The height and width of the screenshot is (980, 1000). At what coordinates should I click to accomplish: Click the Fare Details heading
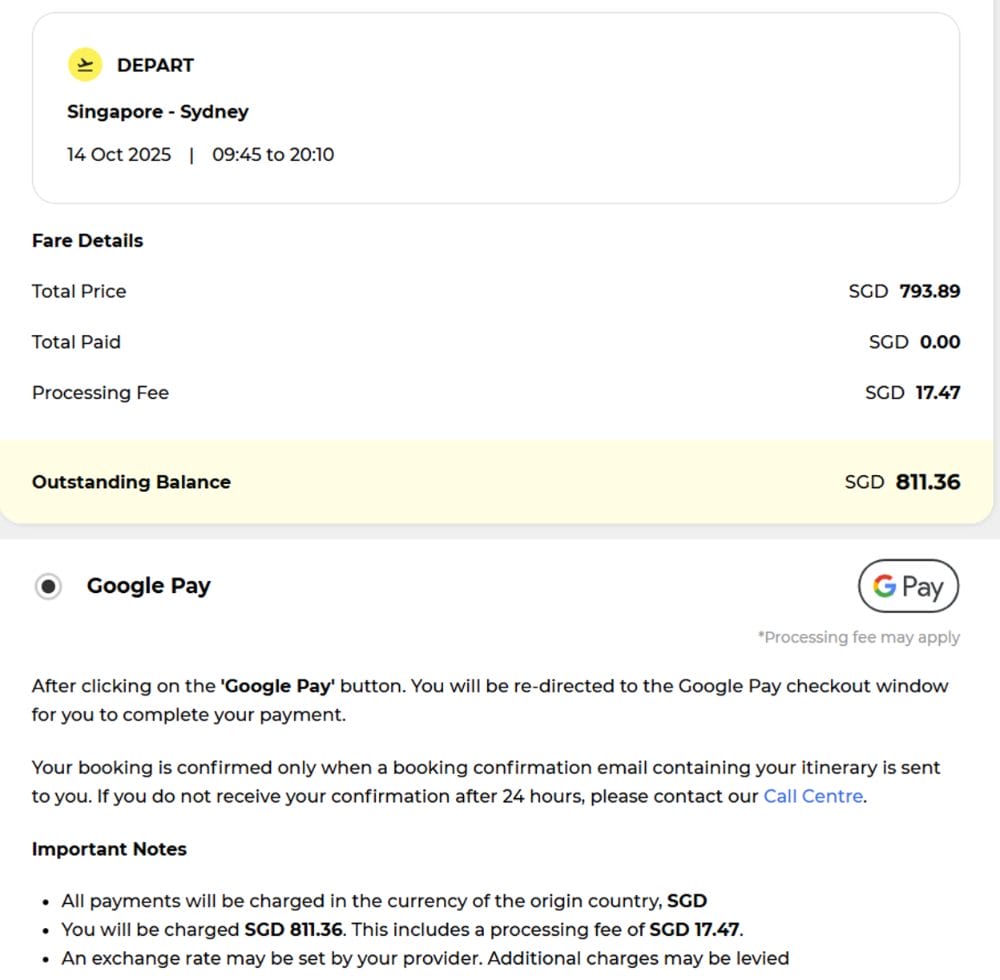click(87, 240)
